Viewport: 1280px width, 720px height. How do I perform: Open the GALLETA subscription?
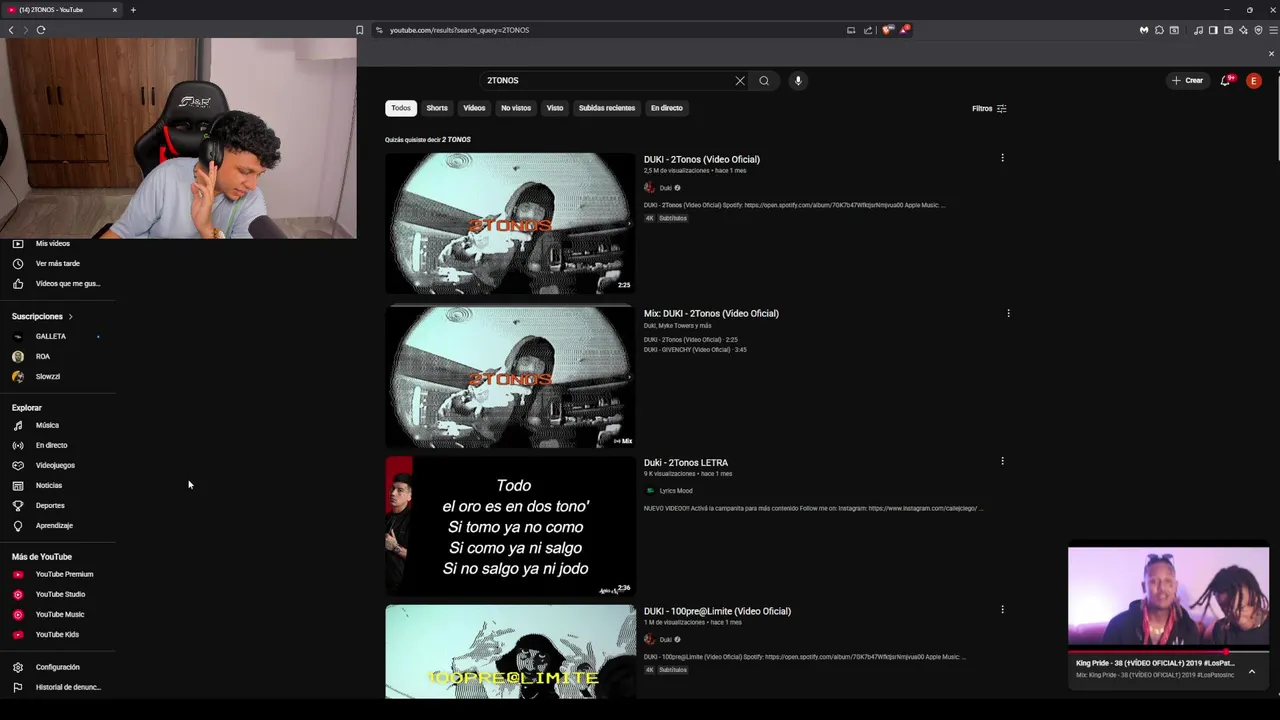51,337
